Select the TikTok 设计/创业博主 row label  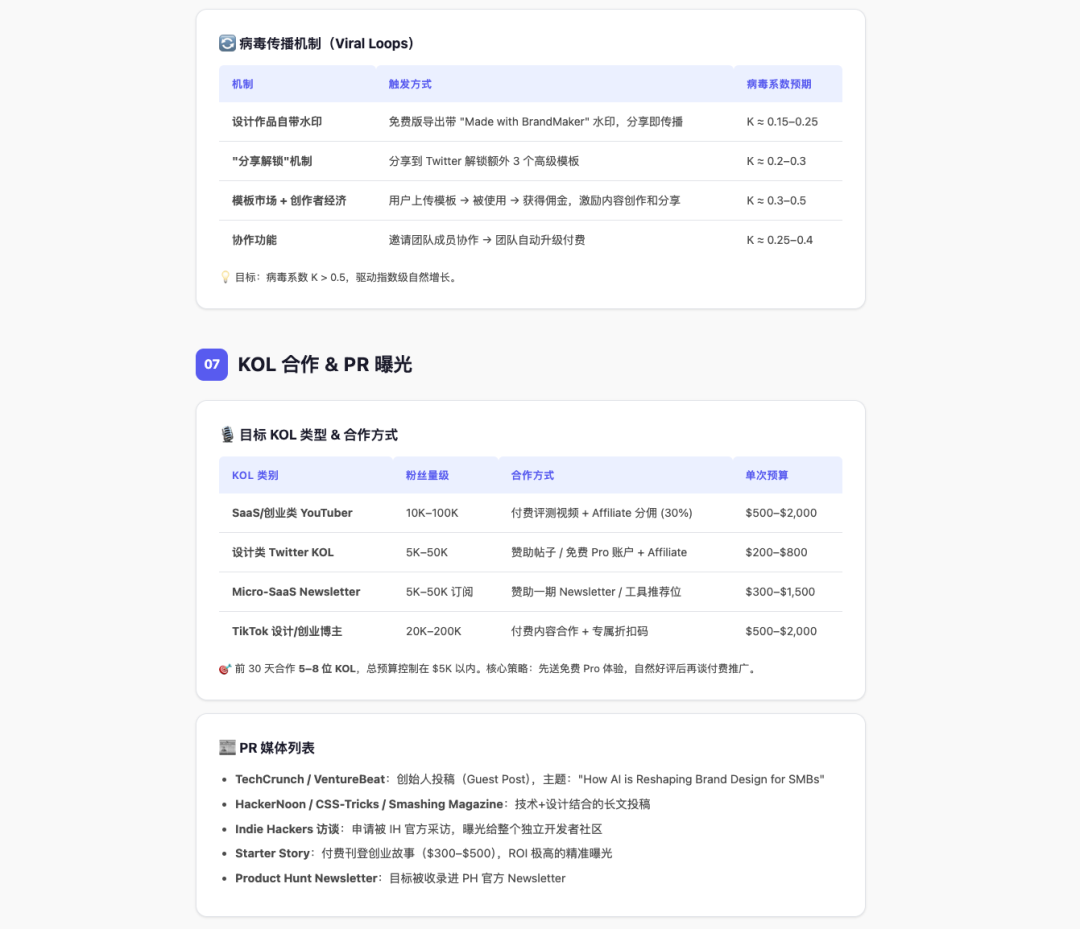coord(287,631)
